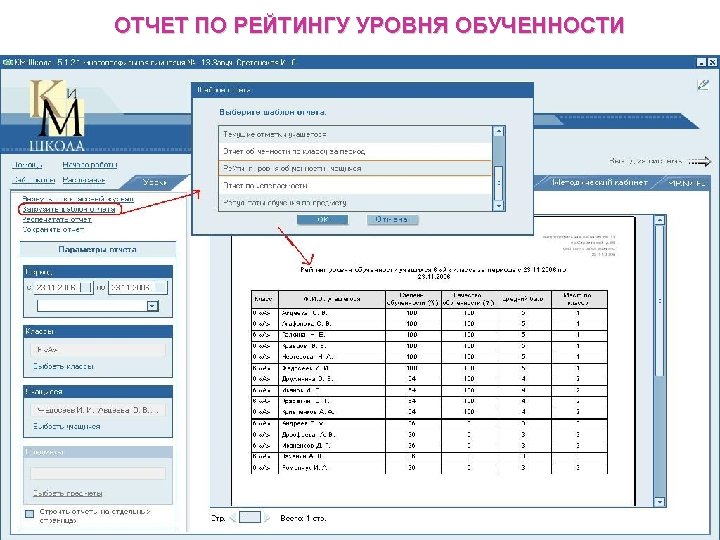
Task: Click "Всего 1 стр." page count text
Action: coord(303,518)
